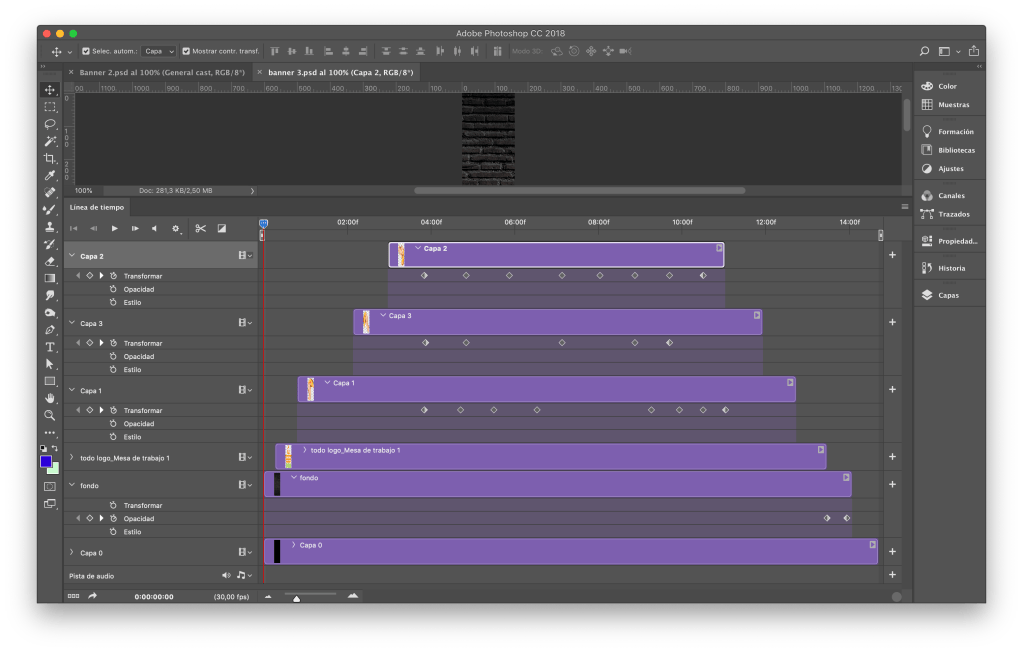Activate the Clone Stamp tool
Screen dimensions: 1023x652
pos(50,226)
